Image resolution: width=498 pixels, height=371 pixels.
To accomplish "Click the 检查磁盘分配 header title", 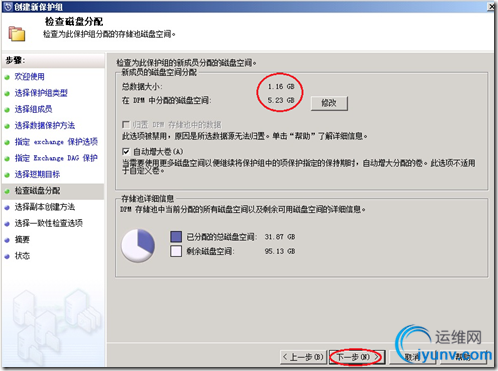I will tap(74, 22).
